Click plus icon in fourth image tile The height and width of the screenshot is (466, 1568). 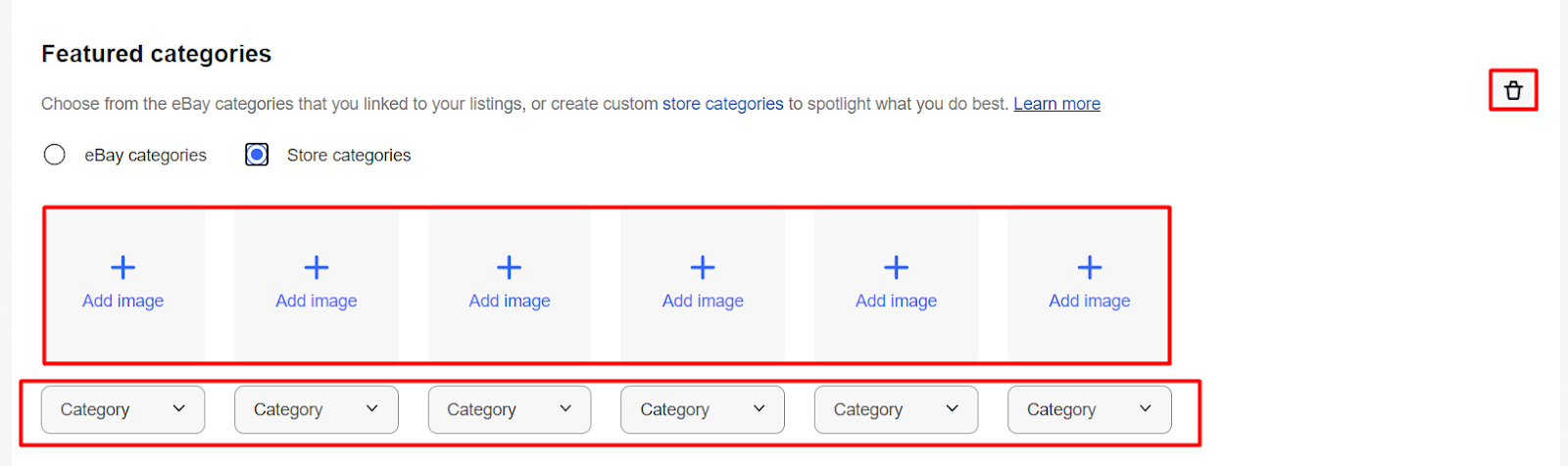pos(703,267)
